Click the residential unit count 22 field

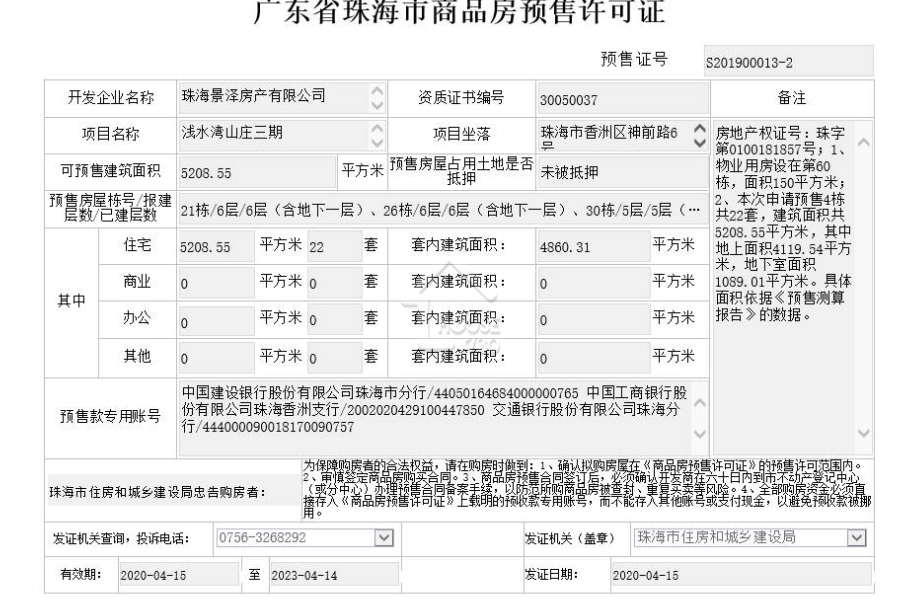point(334,246)
